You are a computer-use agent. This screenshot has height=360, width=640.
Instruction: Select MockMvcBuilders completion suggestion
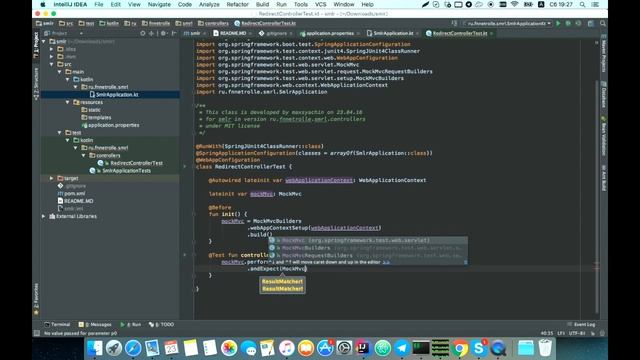click(367, 248)
